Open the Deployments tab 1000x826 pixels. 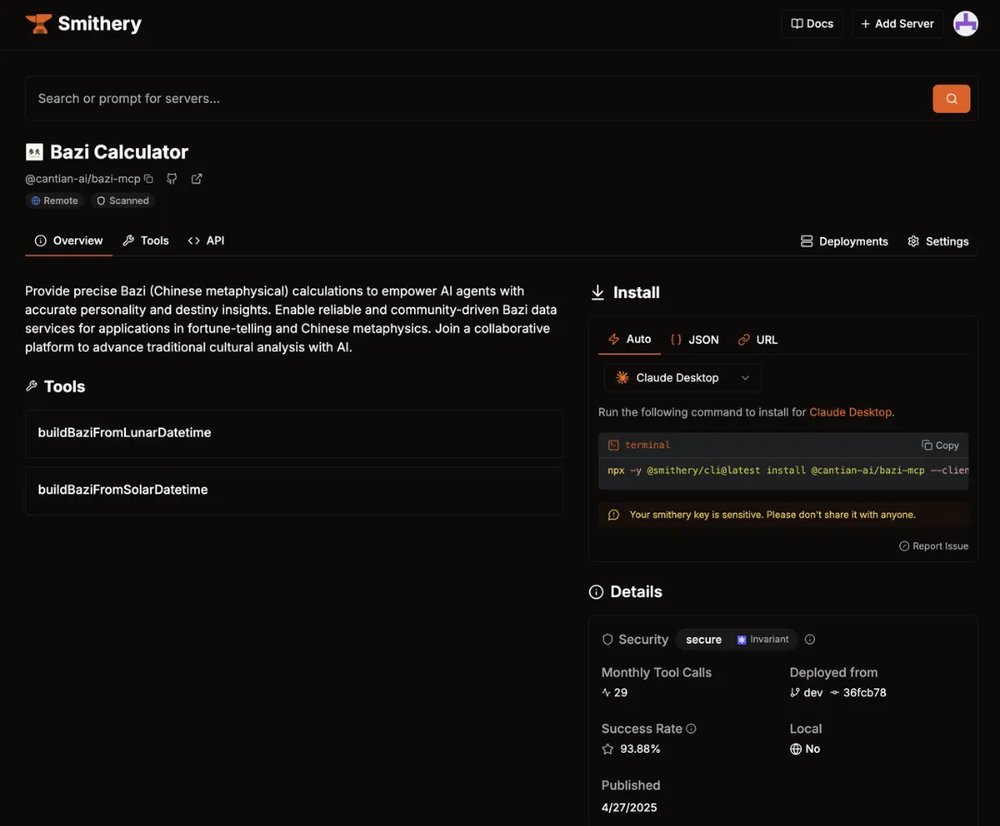coord(844,241)
